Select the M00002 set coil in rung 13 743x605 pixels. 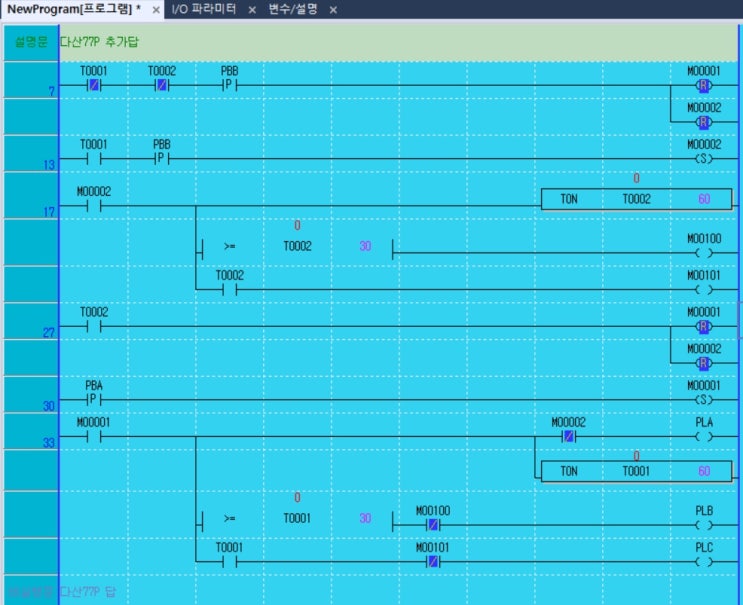[x=704, y=159]
